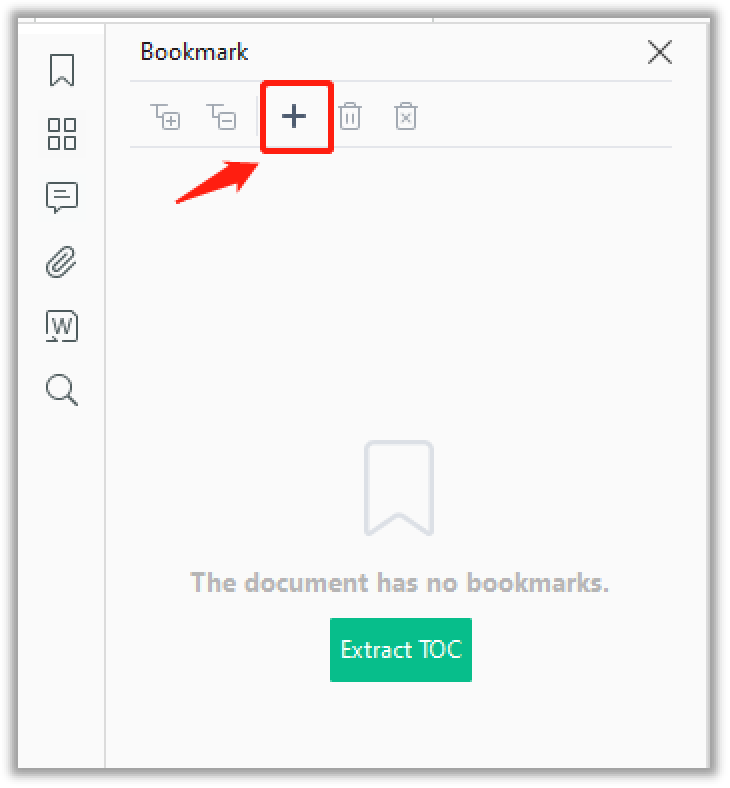Add a new bookmark with plus icon
The height and width of the screenshot is (788, 730).
coord(294,117)
